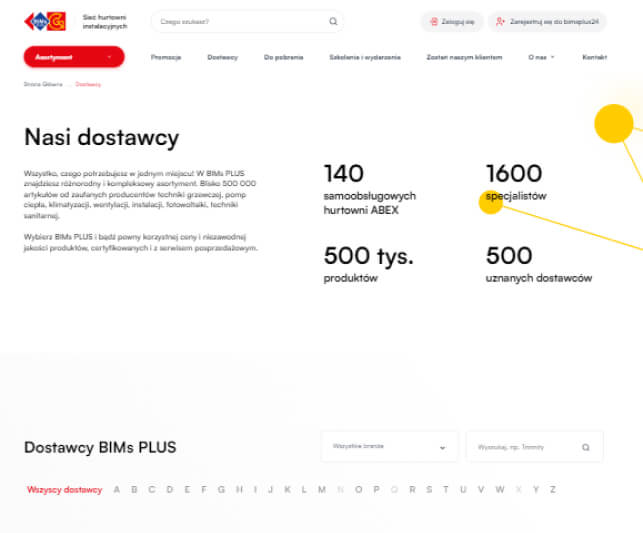Filter suppliers by letter O

click(358, 490)
